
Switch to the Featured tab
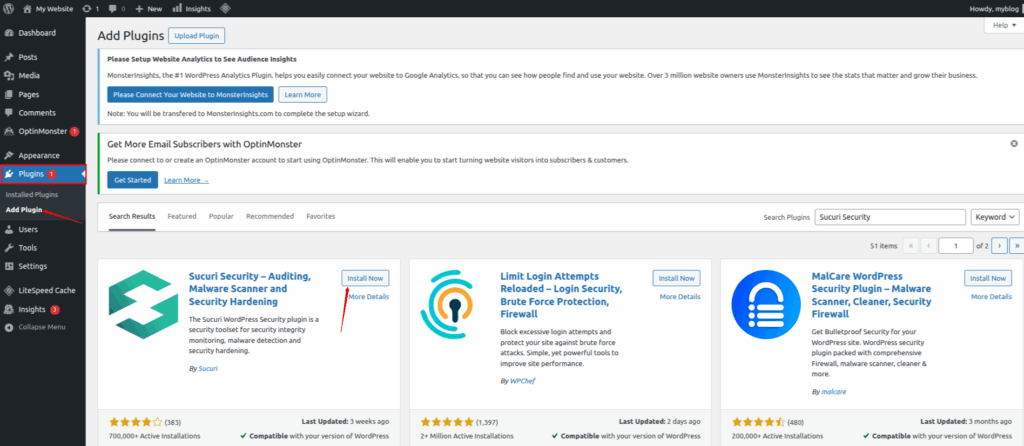click(182, 216)
